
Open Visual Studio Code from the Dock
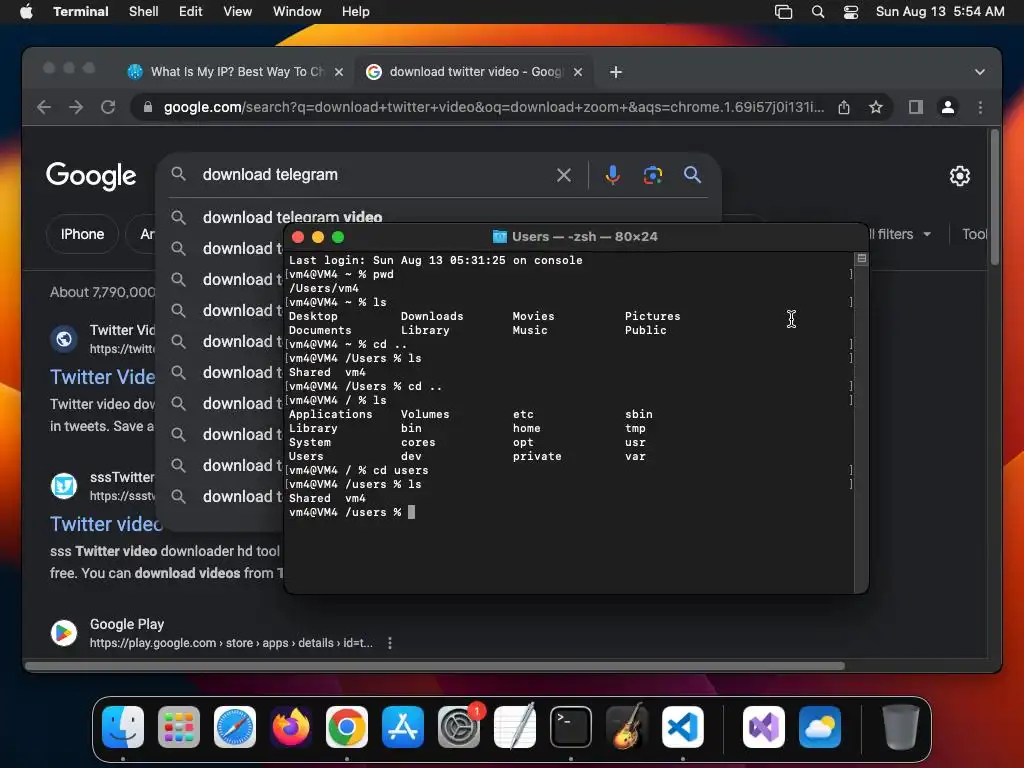pyautogui.click(x=682, y=727)
